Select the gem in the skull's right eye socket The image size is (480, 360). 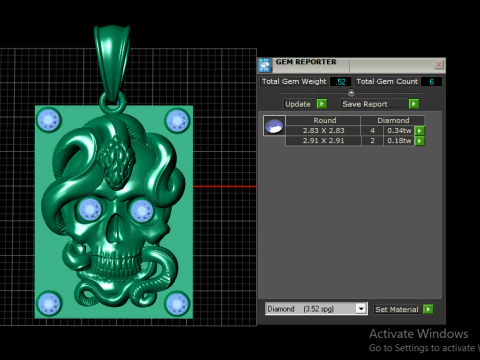coord(142,210)
